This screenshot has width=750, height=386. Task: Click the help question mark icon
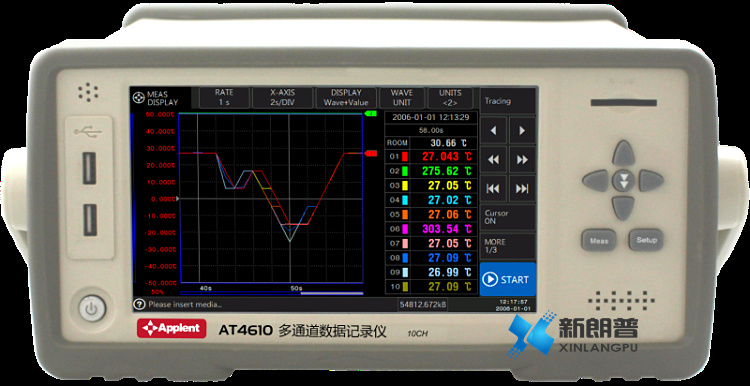click(x=139, y=304)
